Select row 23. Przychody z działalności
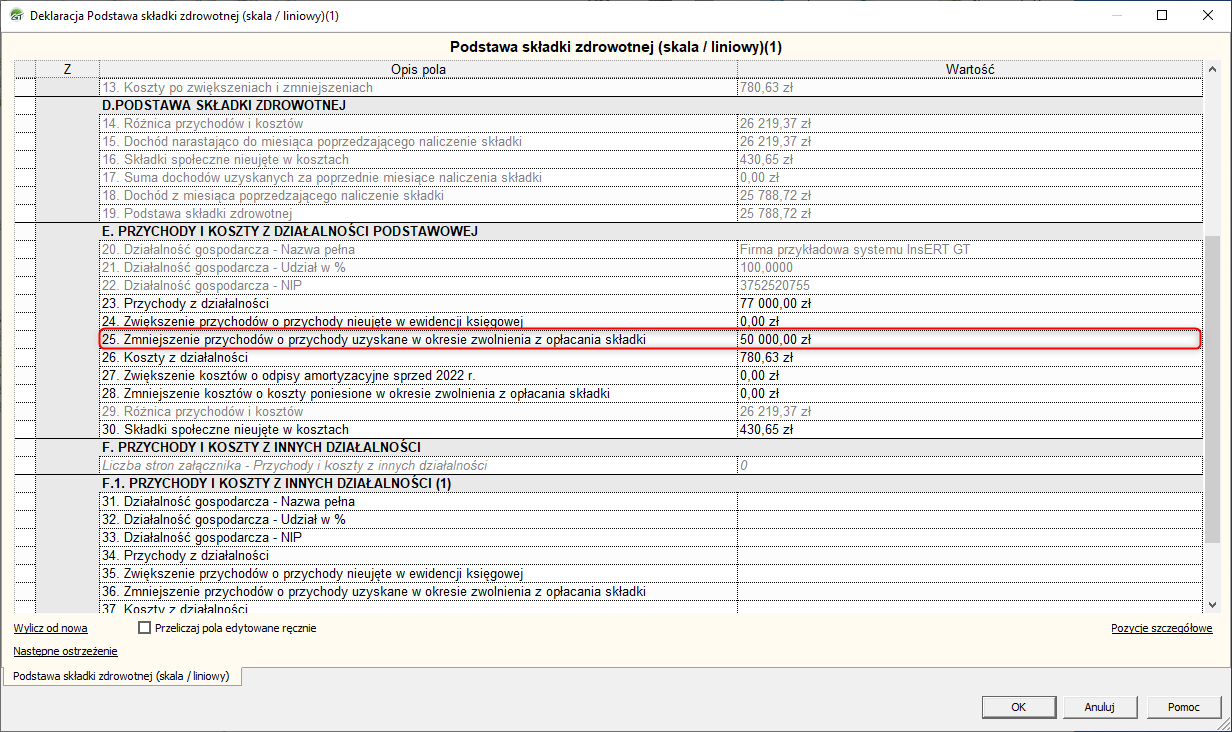The width and height of the screenshot is (1232, 732). pos(418,303)
